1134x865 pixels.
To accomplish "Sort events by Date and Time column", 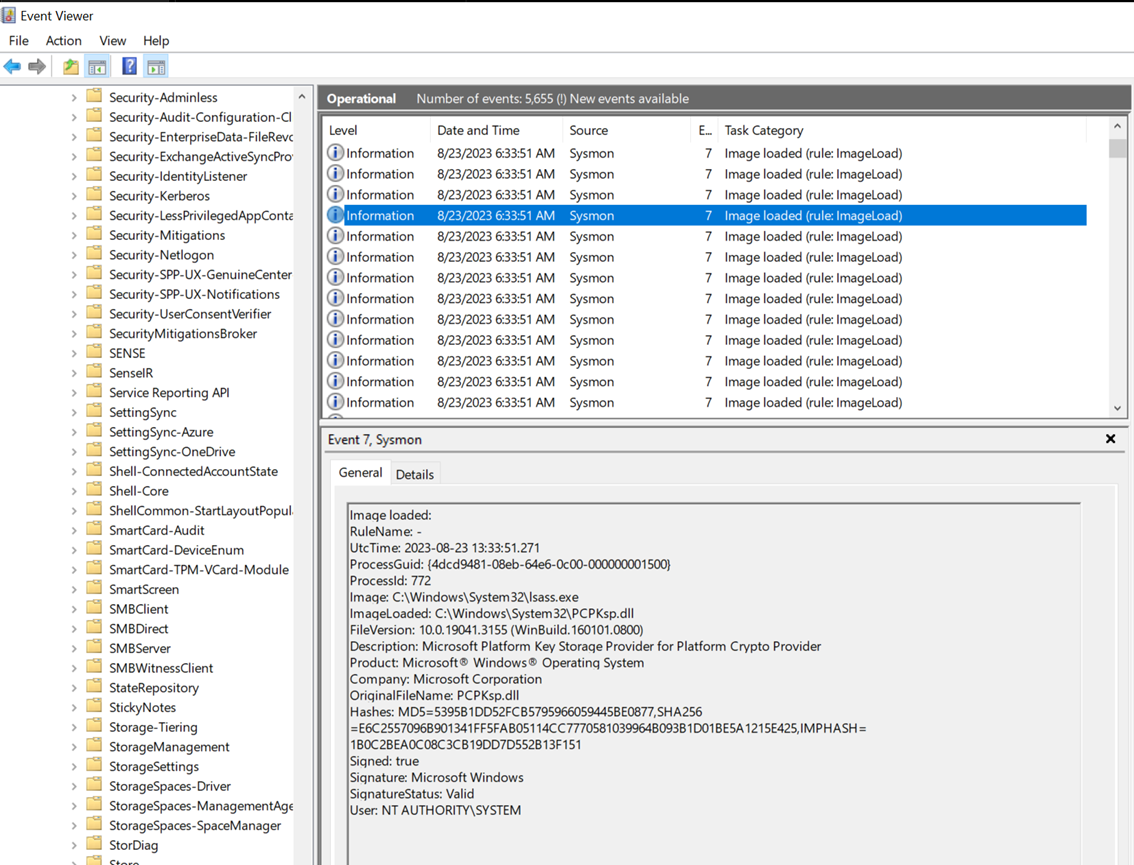I will coord(478,130).
